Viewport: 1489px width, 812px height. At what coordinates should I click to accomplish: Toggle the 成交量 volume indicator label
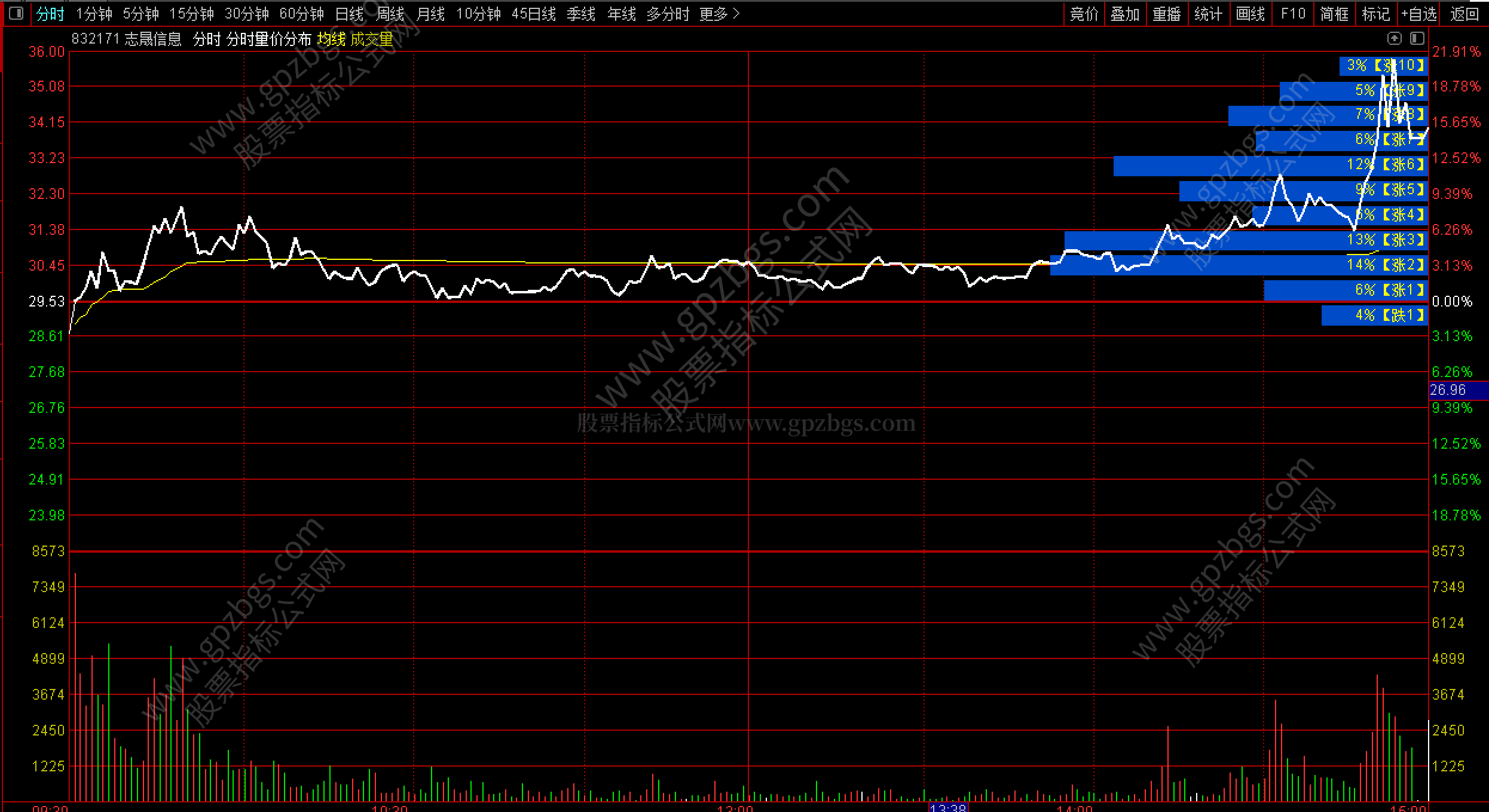click(372, 39)
